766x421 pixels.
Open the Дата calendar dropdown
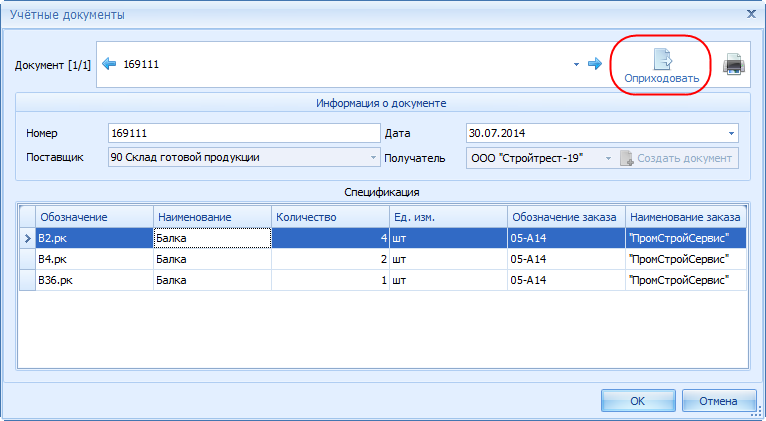(731, 133)
